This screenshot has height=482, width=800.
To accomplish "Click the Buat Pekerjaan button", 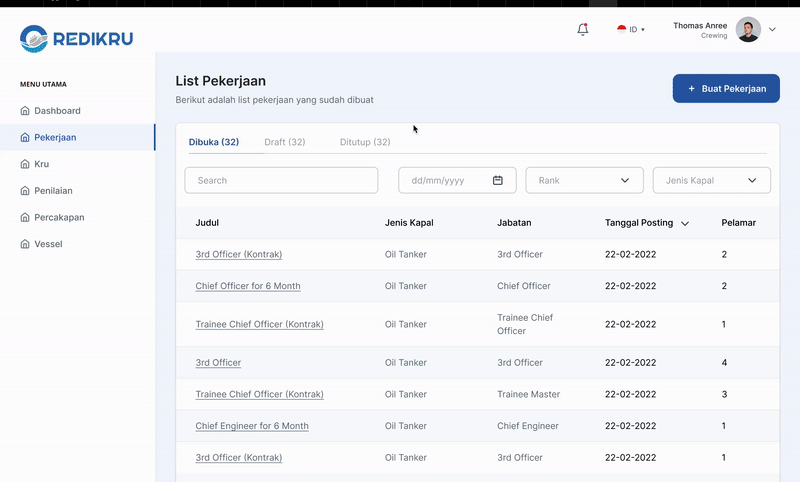I will click(x=726, y=88).
